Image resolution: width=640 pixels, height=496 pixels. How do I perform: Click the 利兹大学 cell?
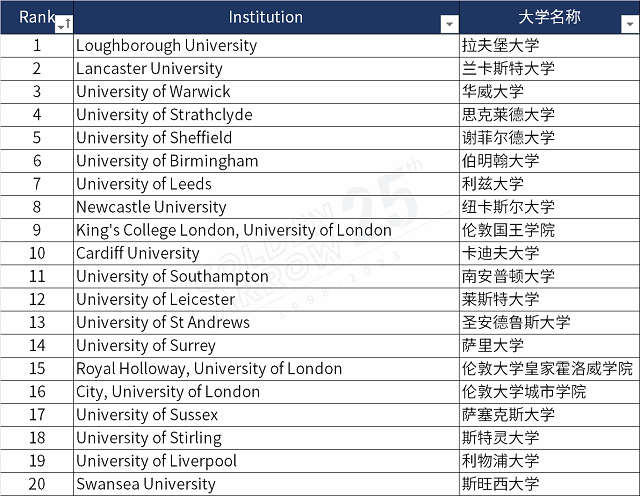pyautogui.click(x=549, y=184)
